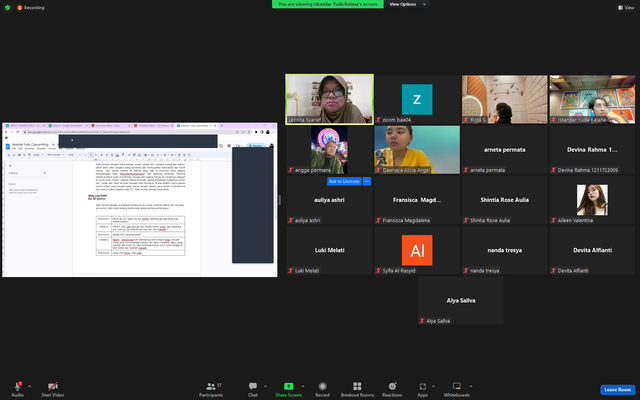Expand the Apps options caret
The height and width of the screenshot is (400, 640).
(x=433, y=386)
